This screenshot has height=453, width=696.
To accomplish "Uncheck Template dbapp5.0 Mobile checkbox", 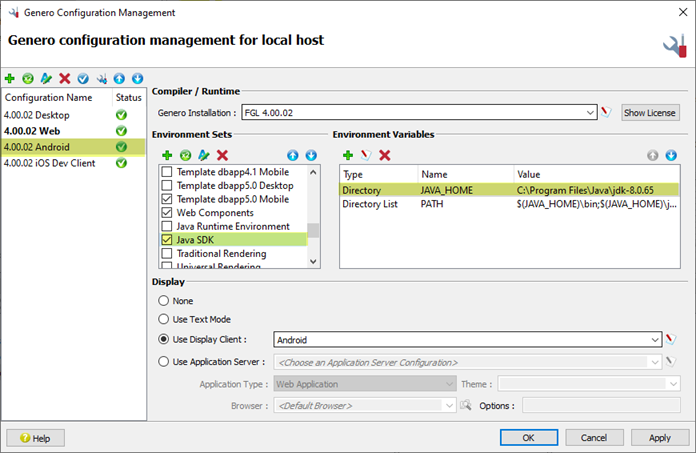I will (x=167, y=199).
